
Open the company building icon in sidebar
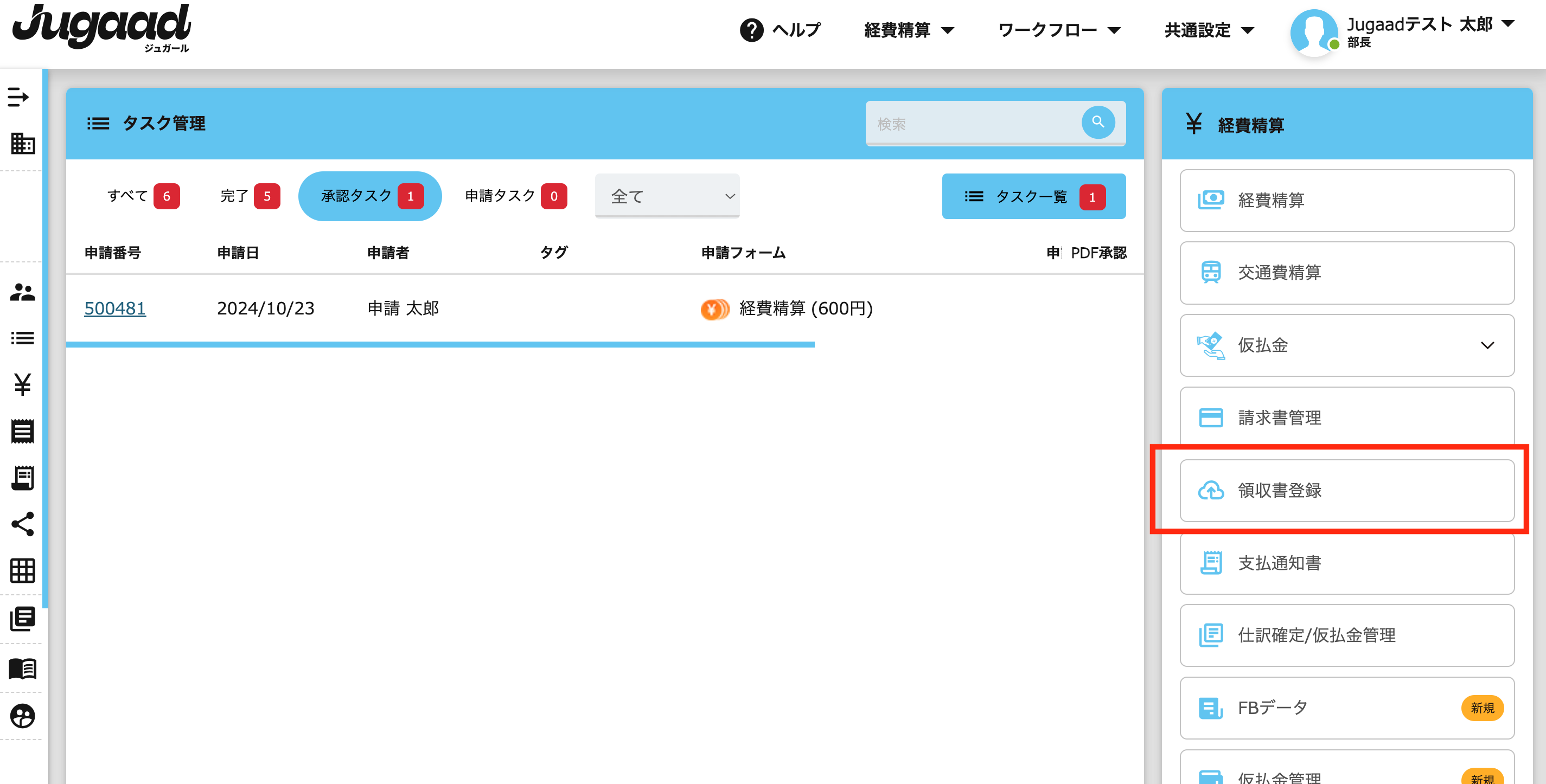tap(23, 143)
